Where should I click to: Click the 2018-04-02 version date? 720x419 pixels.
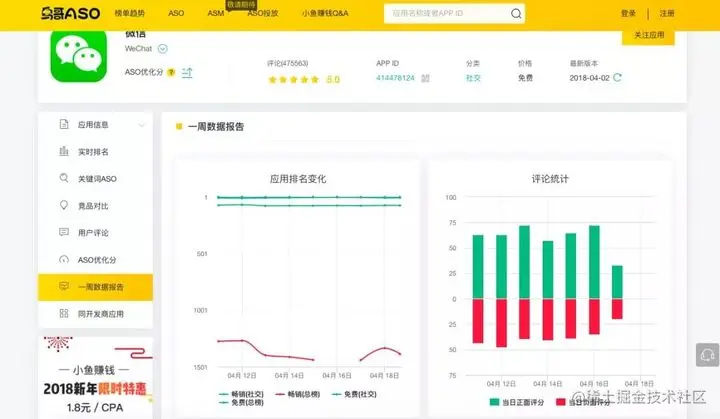click(590, 78)
